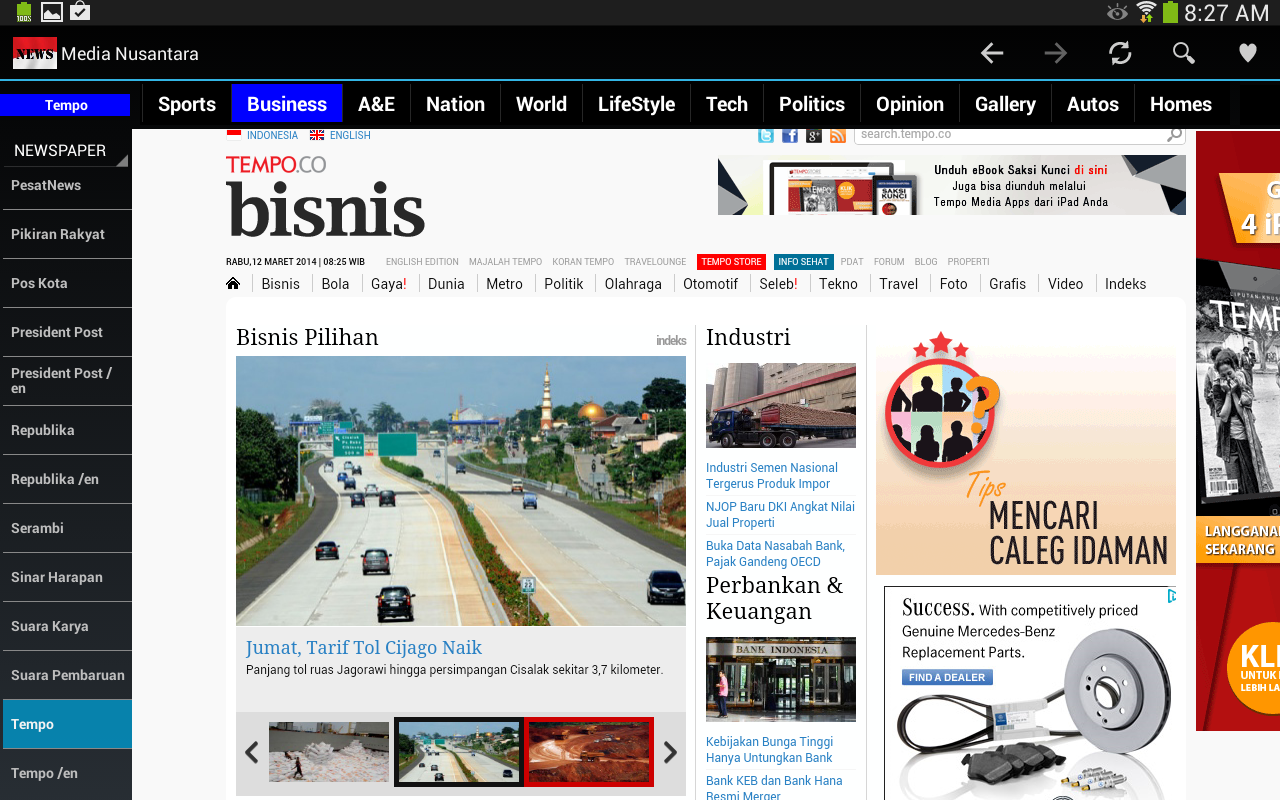The width and height of the screenshot is (1280, 800).
Task: Open the Gallery tab
Action: point(1005,104)
